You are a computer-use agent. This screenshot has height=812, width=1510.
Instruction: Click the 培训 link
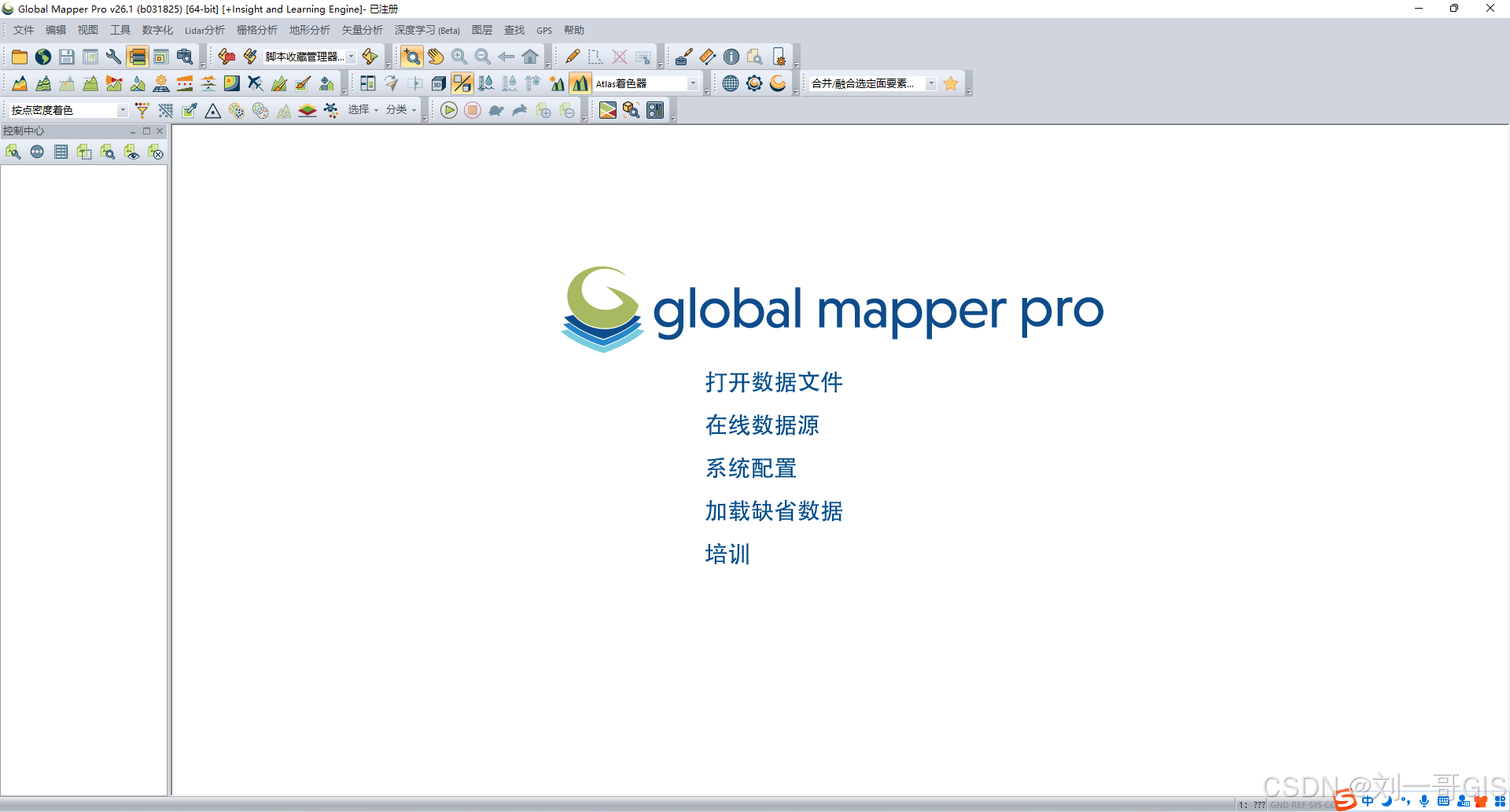727,554
